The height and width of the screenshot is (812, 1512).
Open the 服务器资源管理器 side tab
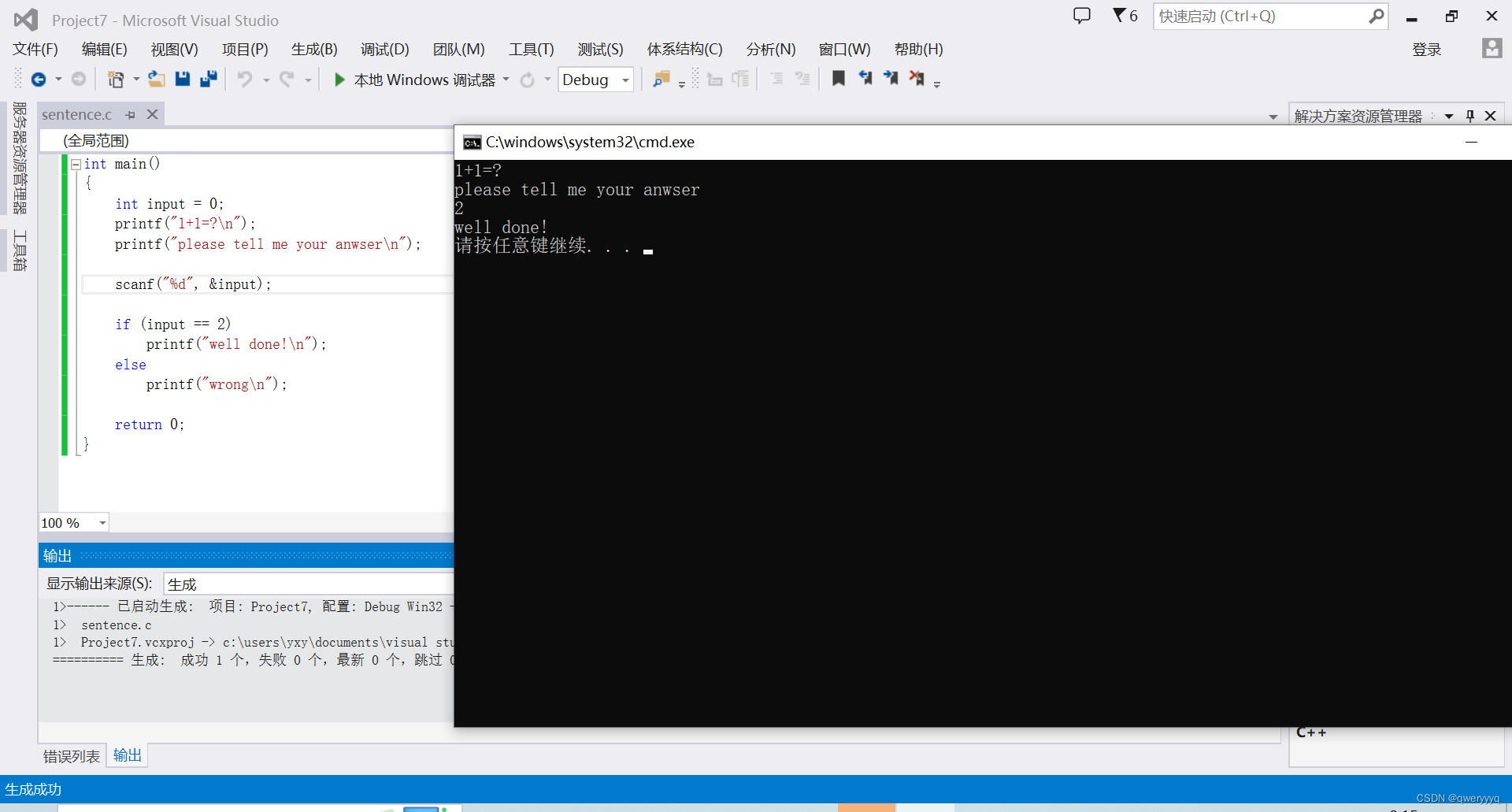[x=20, y=158]
